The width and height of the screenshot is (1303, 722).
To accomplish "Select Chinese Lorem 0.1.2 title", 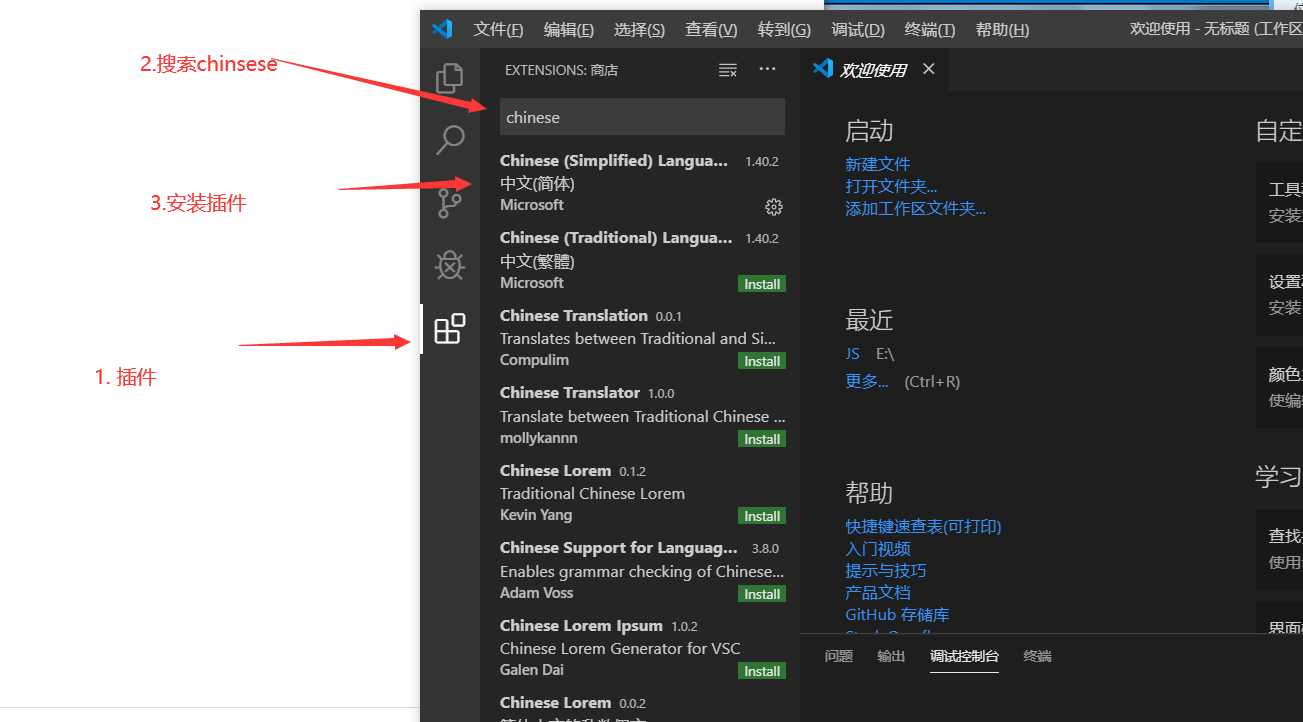I will coord(555,470).
